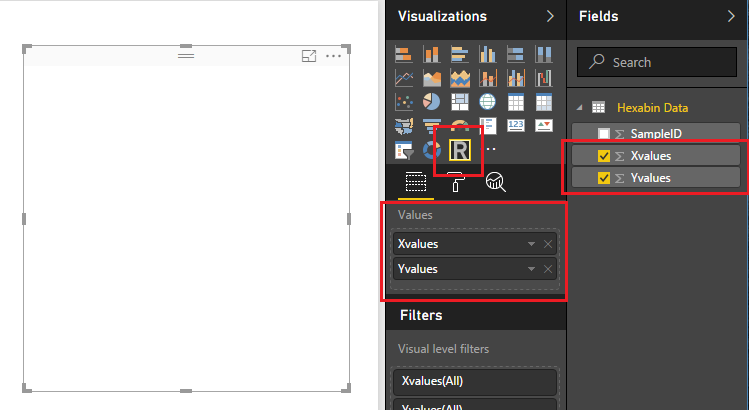Remove Yvalues from the Values well
The height and width of the screenshot is (410, 749).
pos(548,269)
